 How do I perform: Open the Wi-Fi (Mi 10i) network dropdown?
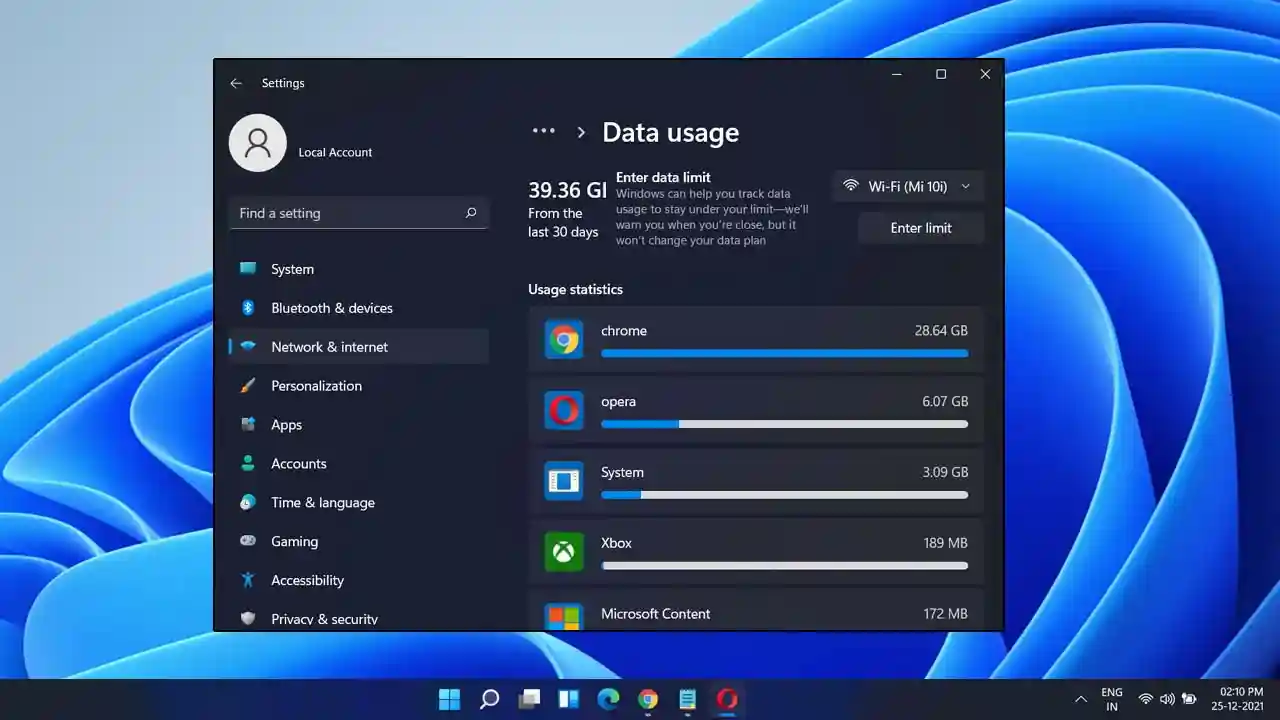pos(908,186)
